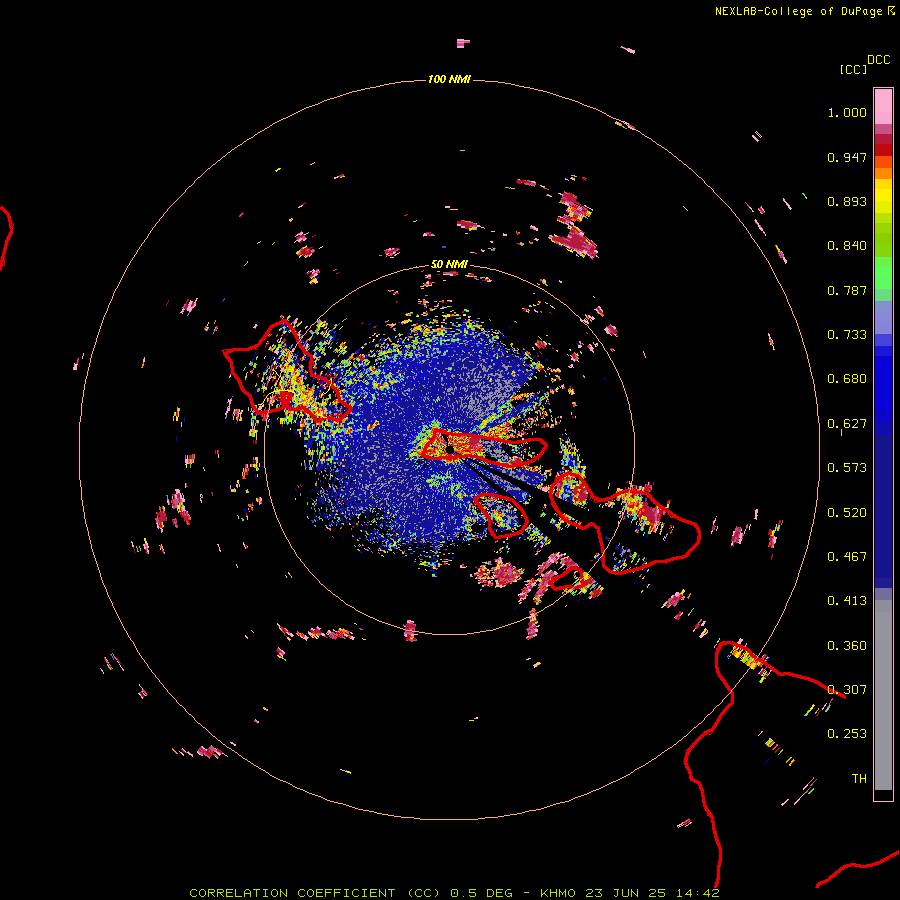This screenshot has width=900, height=900.
Task: Click the 0.893 scale value
Action: (x=847, y=201)
